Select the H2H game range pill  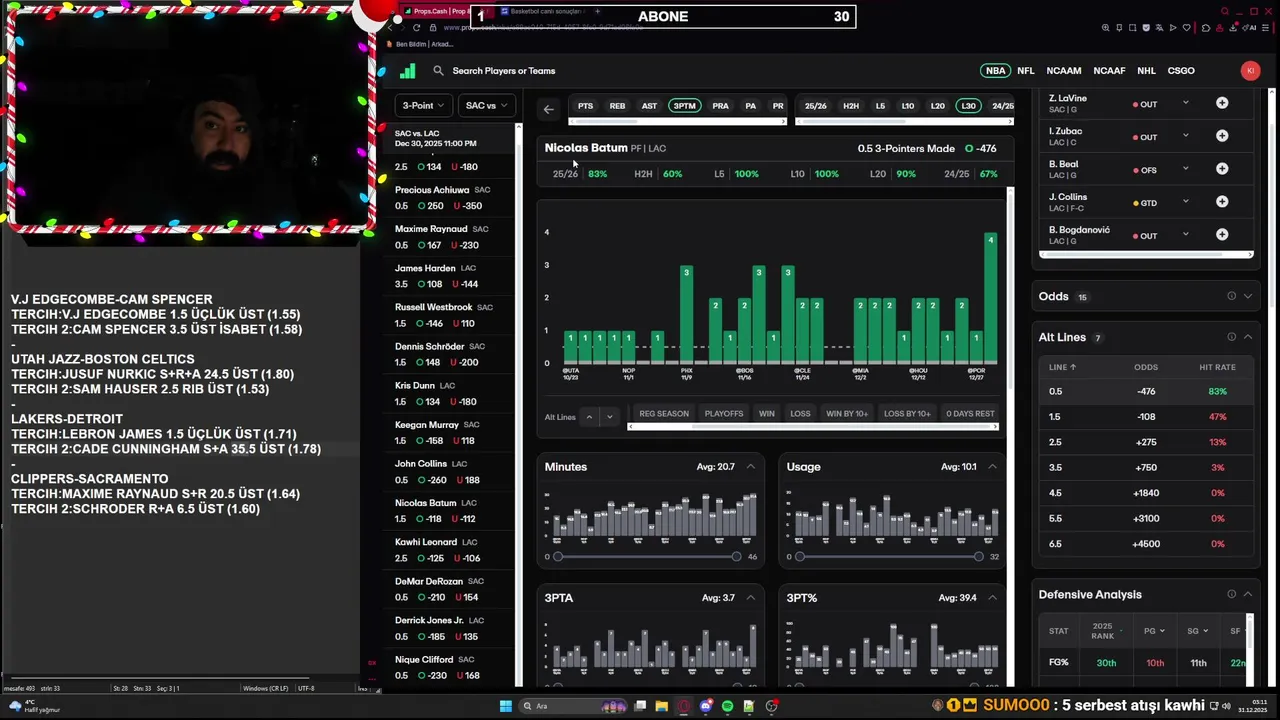tap(851, 106)
